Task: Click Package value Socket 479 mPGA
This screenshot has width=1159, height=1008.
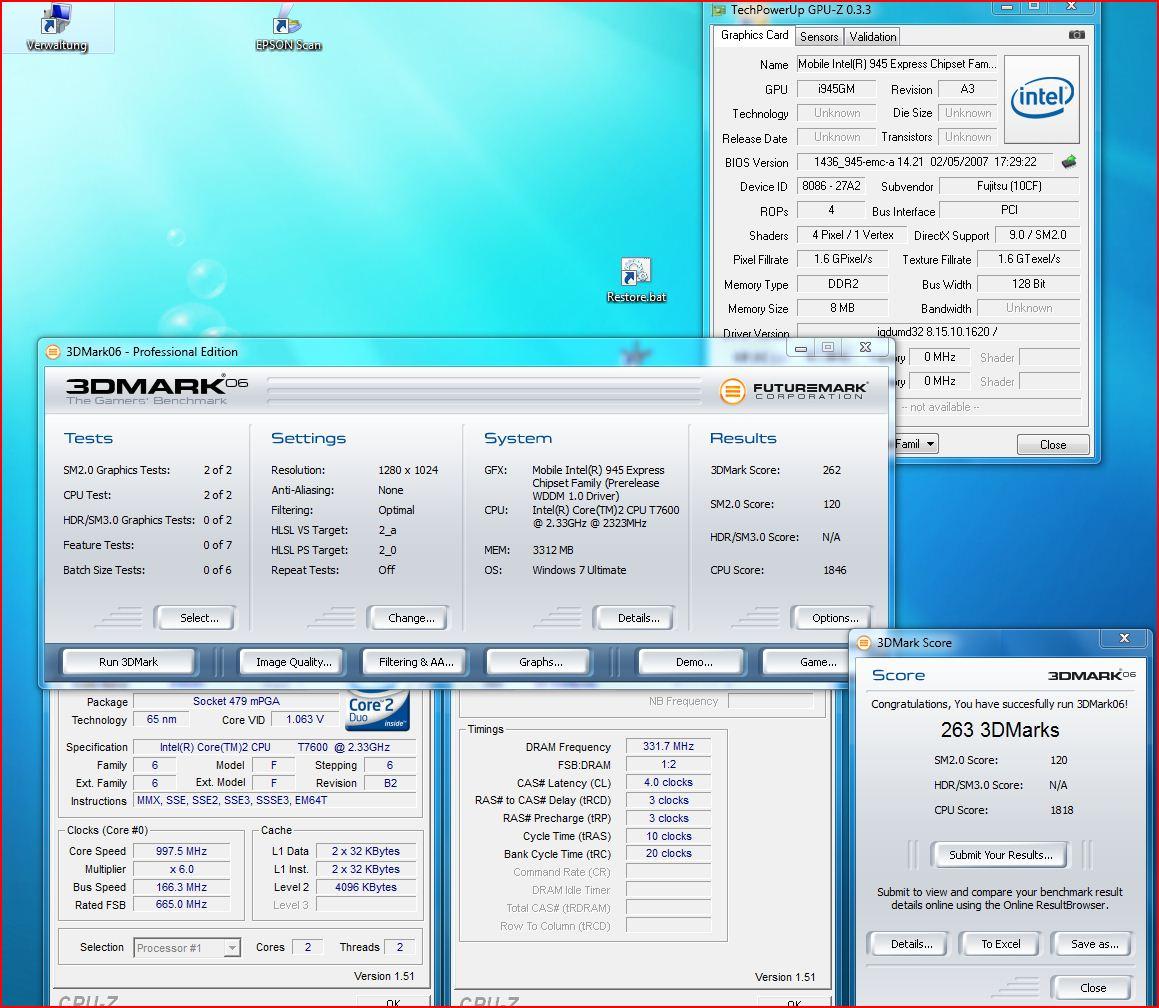Action: [236, 701]
